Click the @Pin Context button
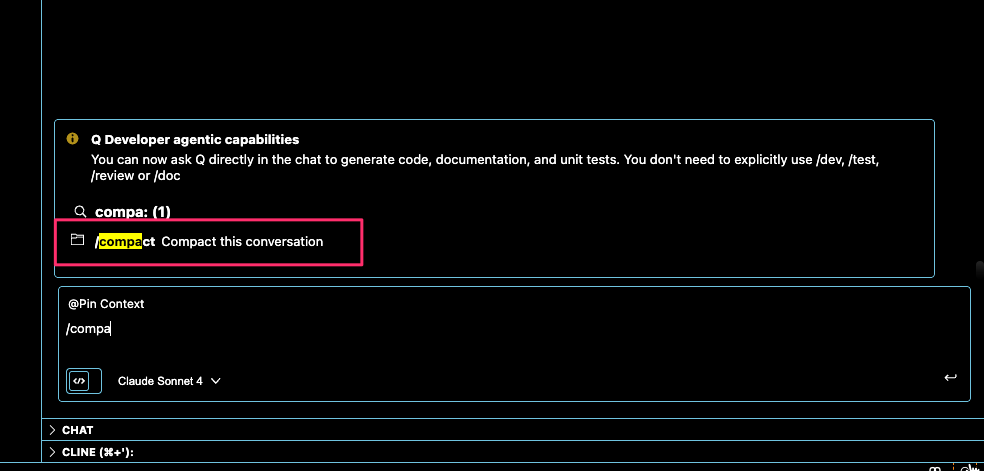The width and height of the screenshot is (984, 471). point(106,304)
